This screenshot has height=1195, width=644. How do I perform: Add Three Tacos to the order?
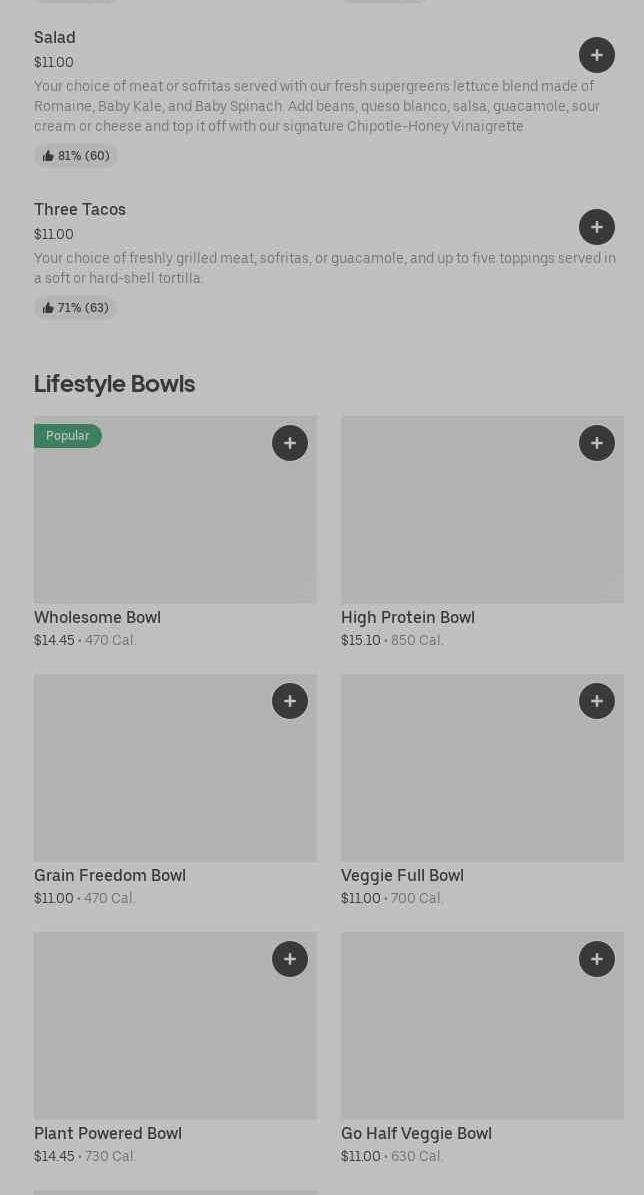(596, 227)
